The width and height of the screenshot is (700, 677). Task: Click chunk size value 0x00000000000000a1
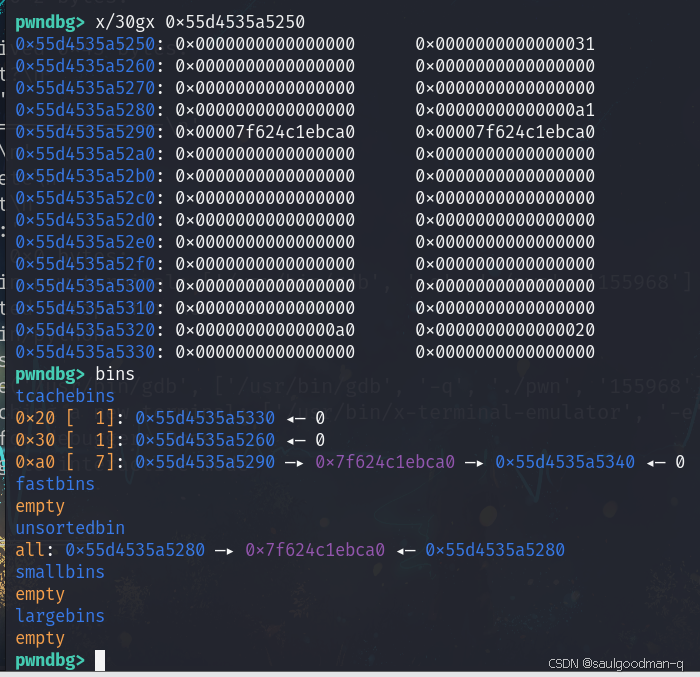[x=505, y=110]
